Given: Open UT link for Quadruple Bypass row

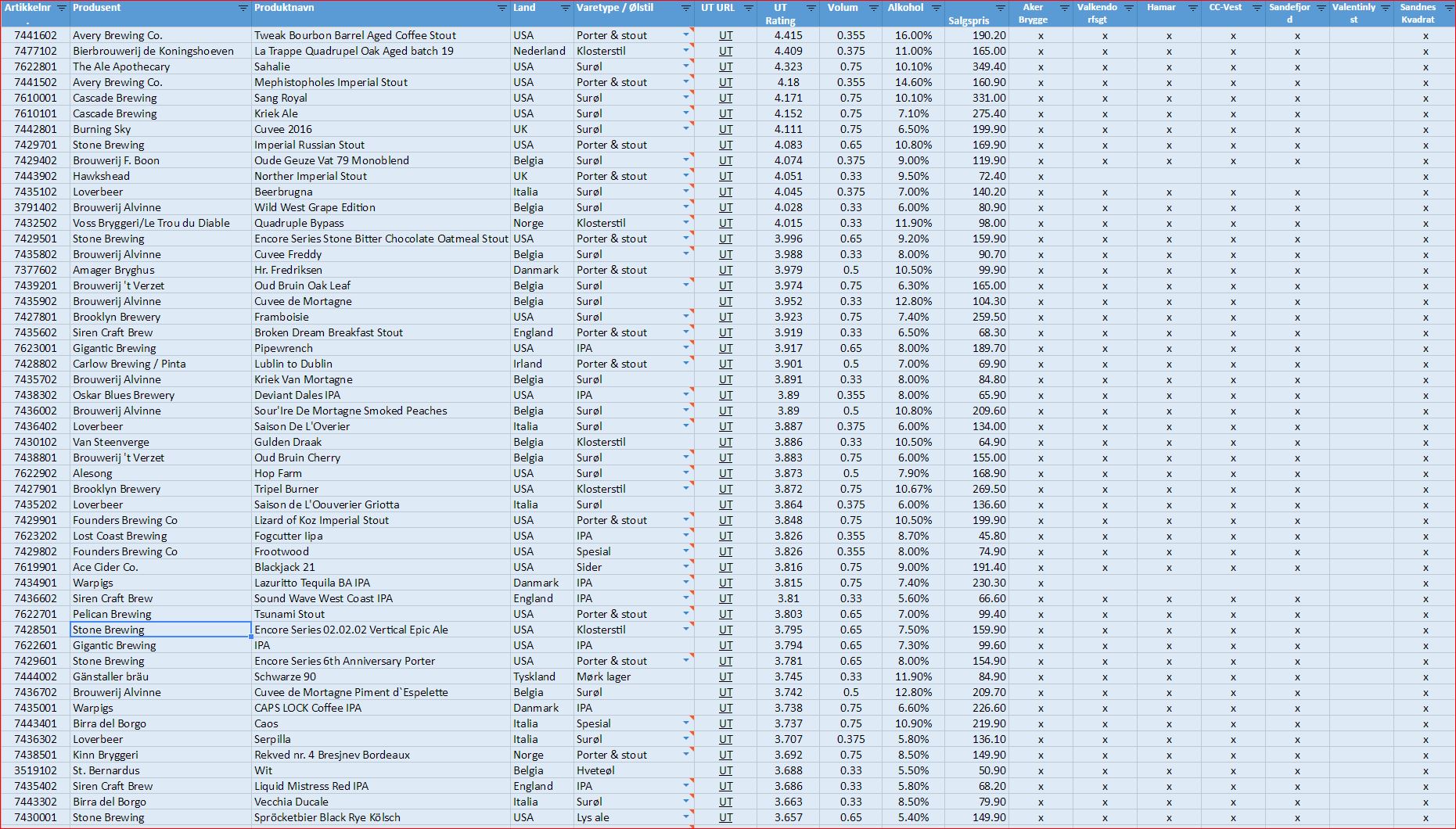Looking at the screenshot, I should [726, 223].
